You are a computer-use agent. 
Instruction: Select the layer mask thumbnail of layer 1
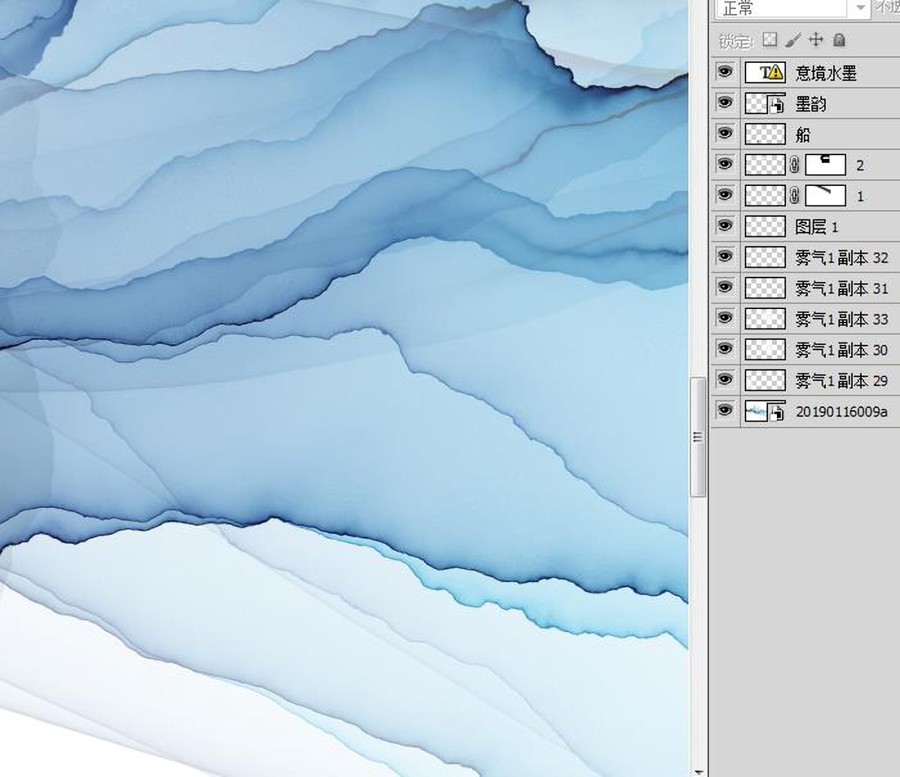pyautogui.click(x=825, y=196)
